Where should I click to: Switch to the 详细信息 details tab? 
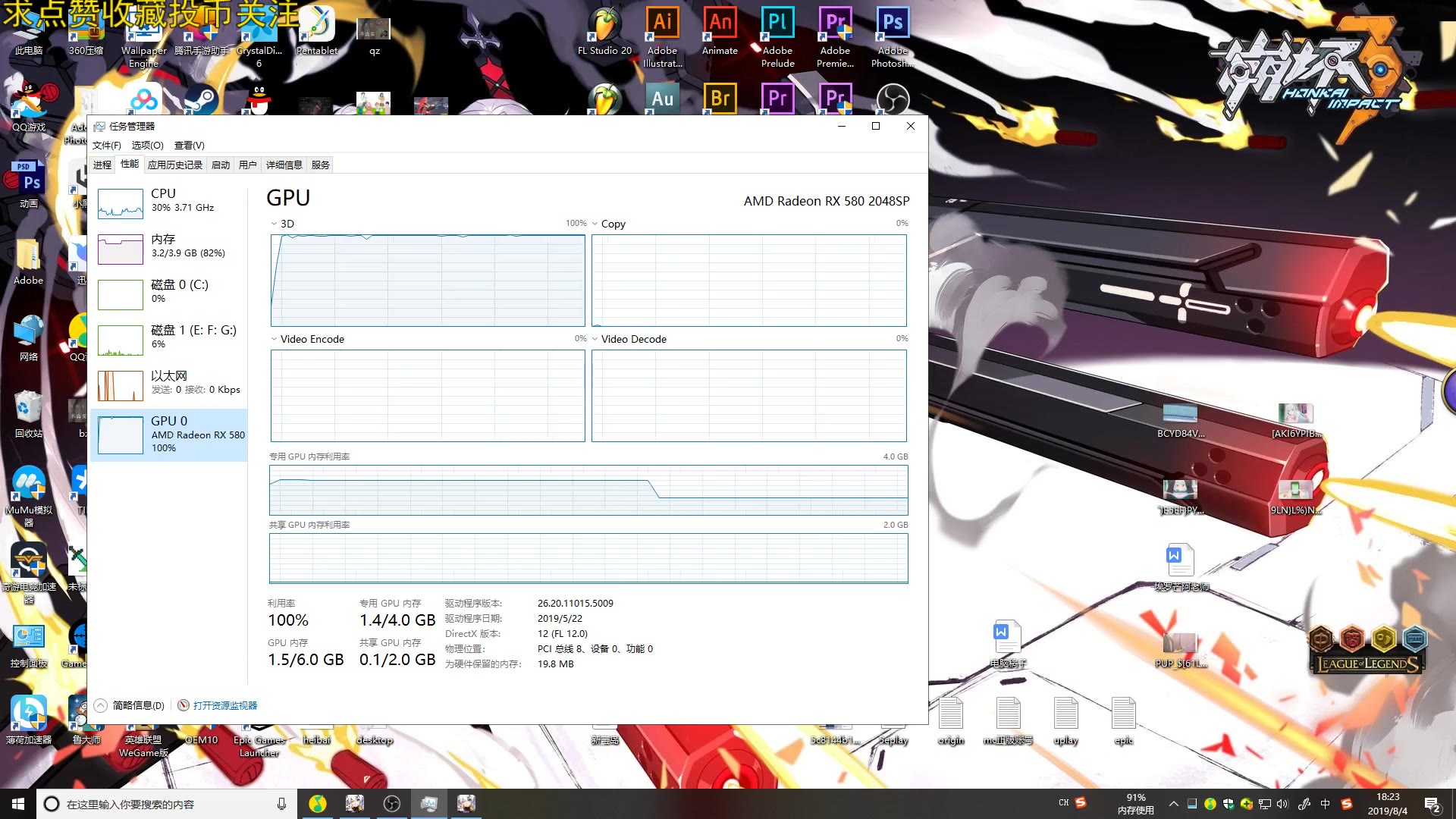click(284, 165)
